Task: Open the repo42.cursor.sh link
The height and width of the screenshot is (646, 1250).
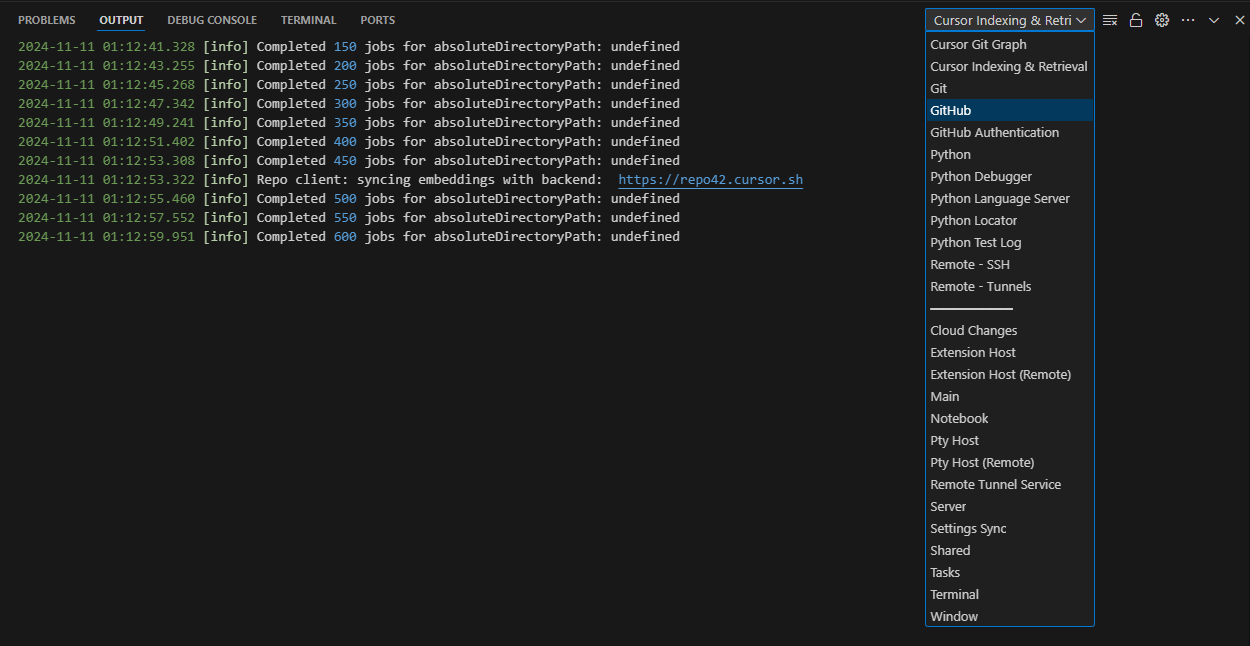Action: tap(710, 179)
